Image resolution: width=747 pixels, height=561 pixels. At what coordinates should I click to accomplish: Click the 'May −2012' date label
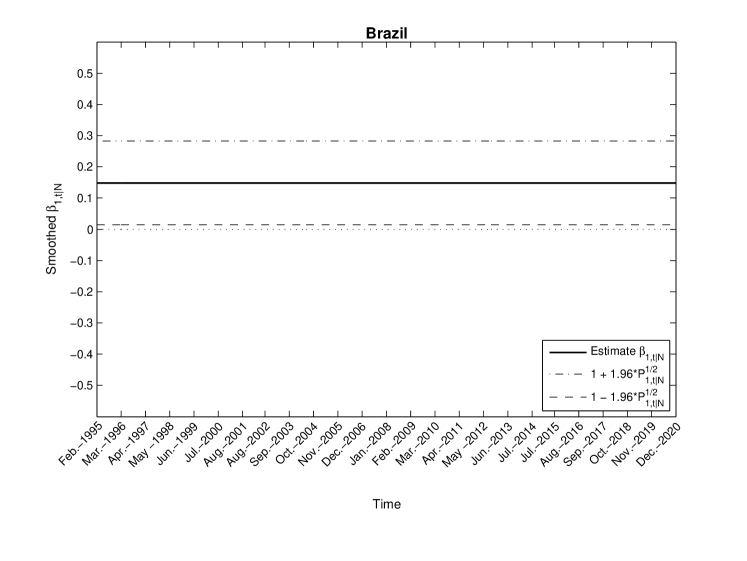point(465,444)
